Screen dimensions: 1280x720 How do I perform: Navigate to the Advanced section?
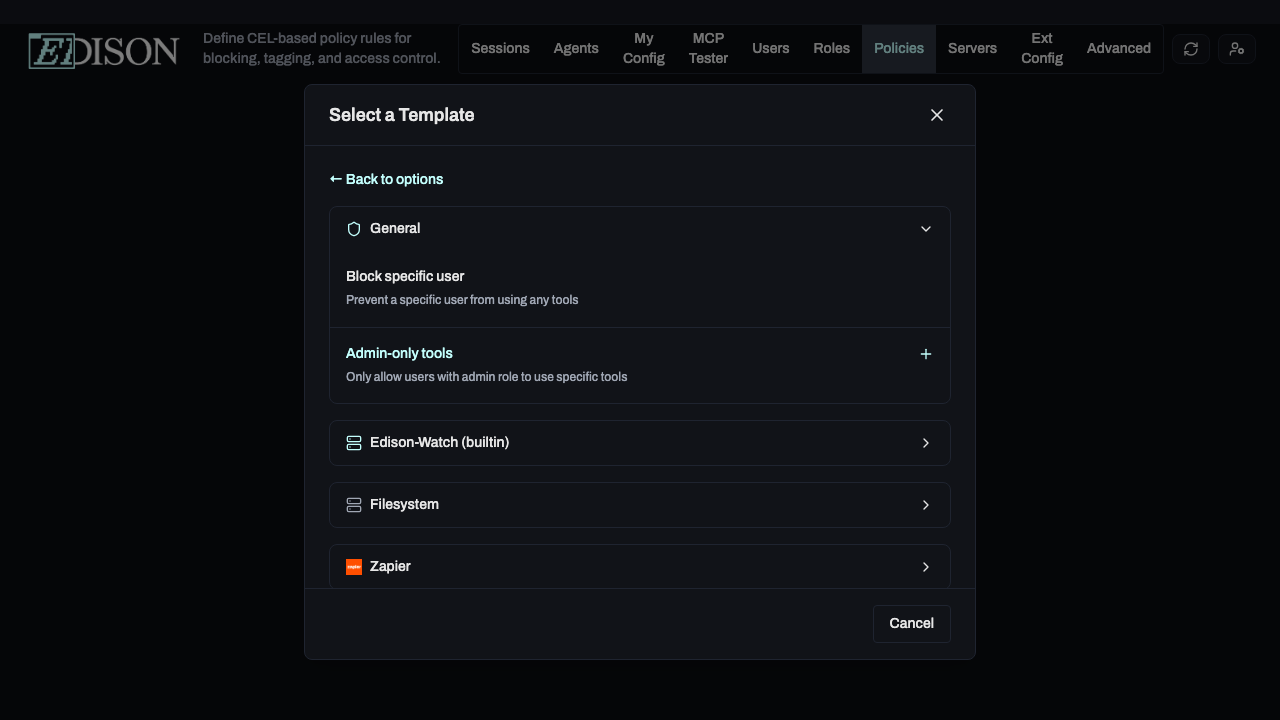coord(1118,48)
